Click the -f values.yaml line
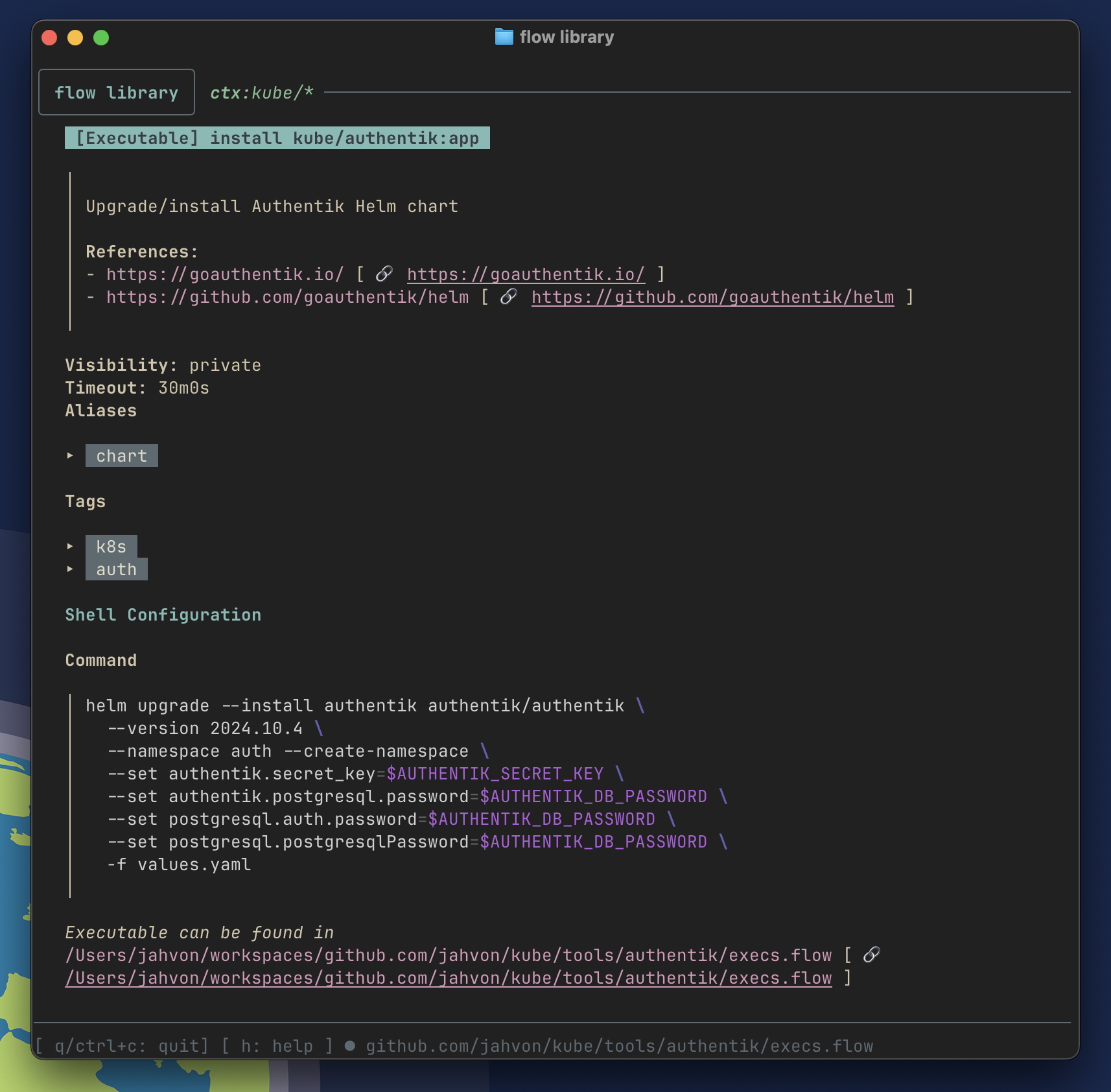 (179, 864)
